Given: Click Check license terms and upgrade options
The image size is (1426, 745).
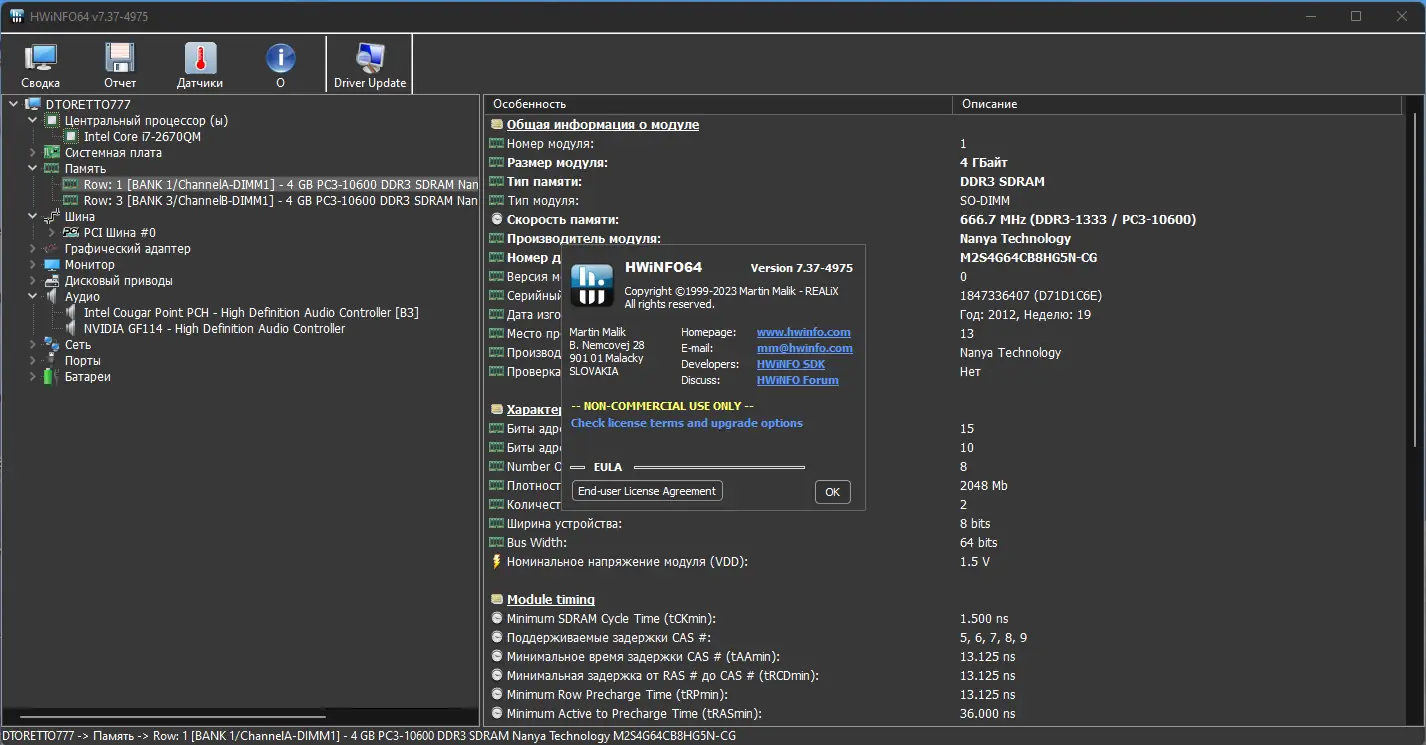Looking at the screenshot, I should (687, 423).
